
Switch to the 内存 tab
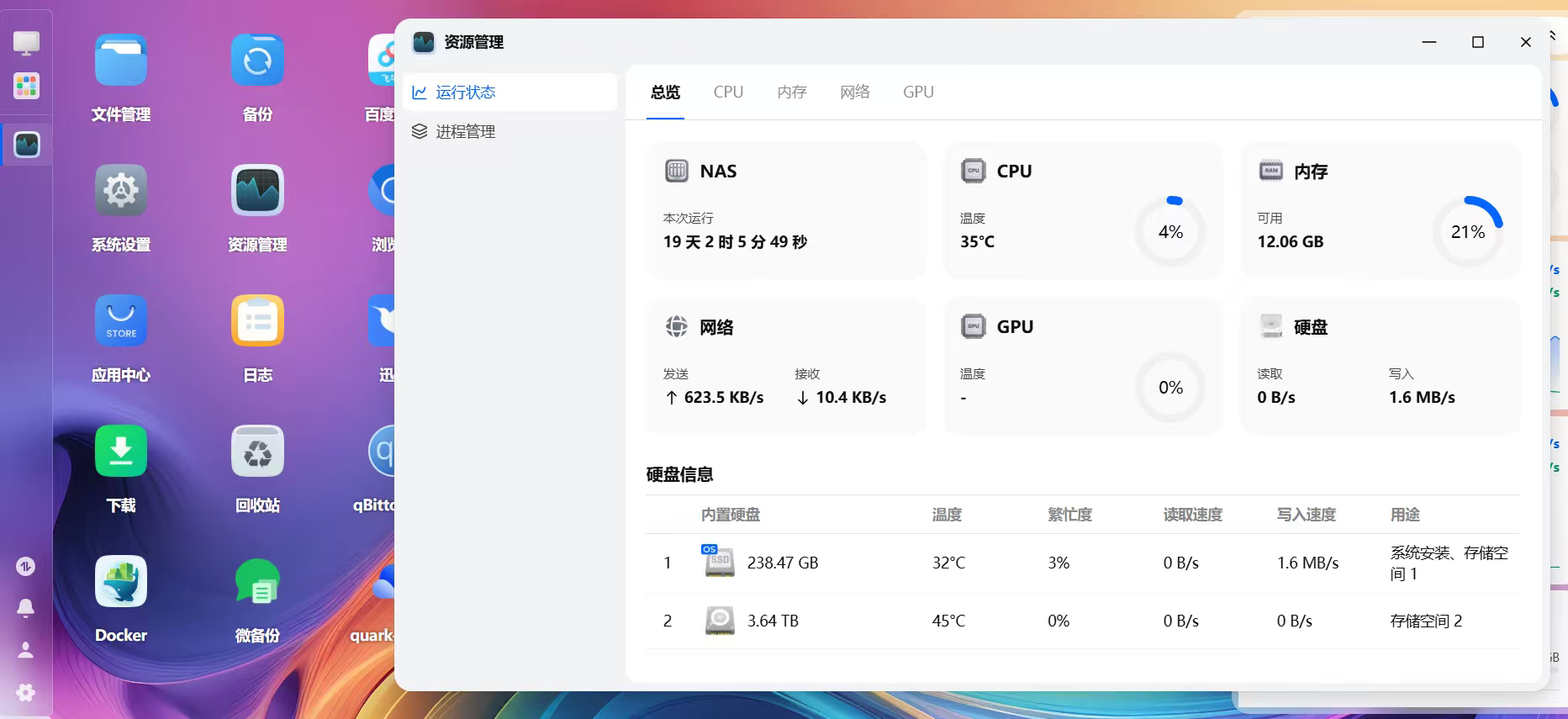point(792,92)
